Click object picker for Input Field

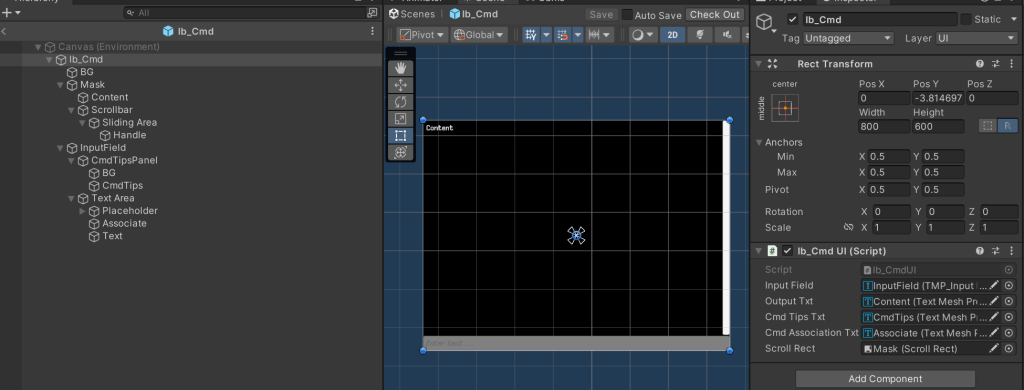pyautogui.click(x=1009, y=285)
